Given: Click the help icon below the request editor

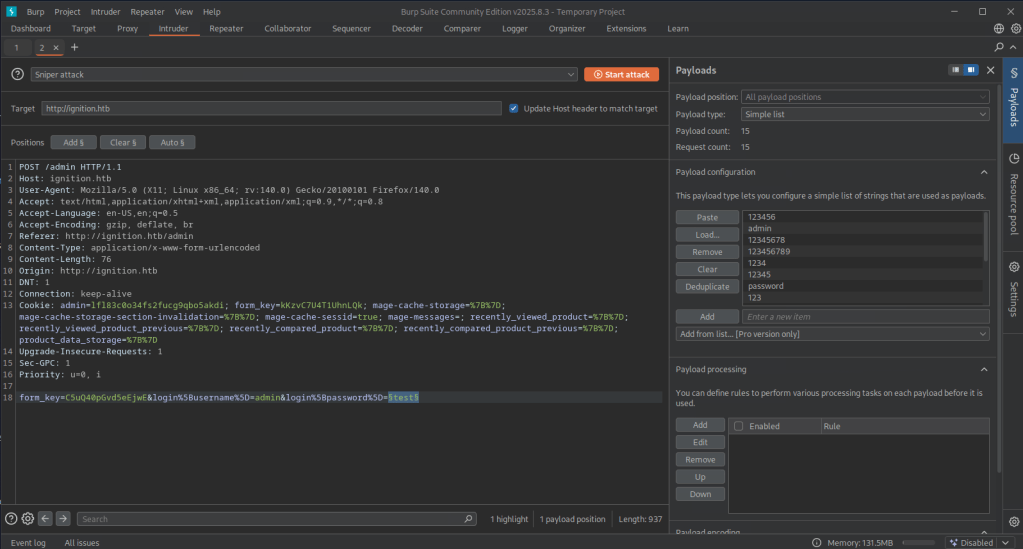Looking at the screenshot, I should coord(11,518).
